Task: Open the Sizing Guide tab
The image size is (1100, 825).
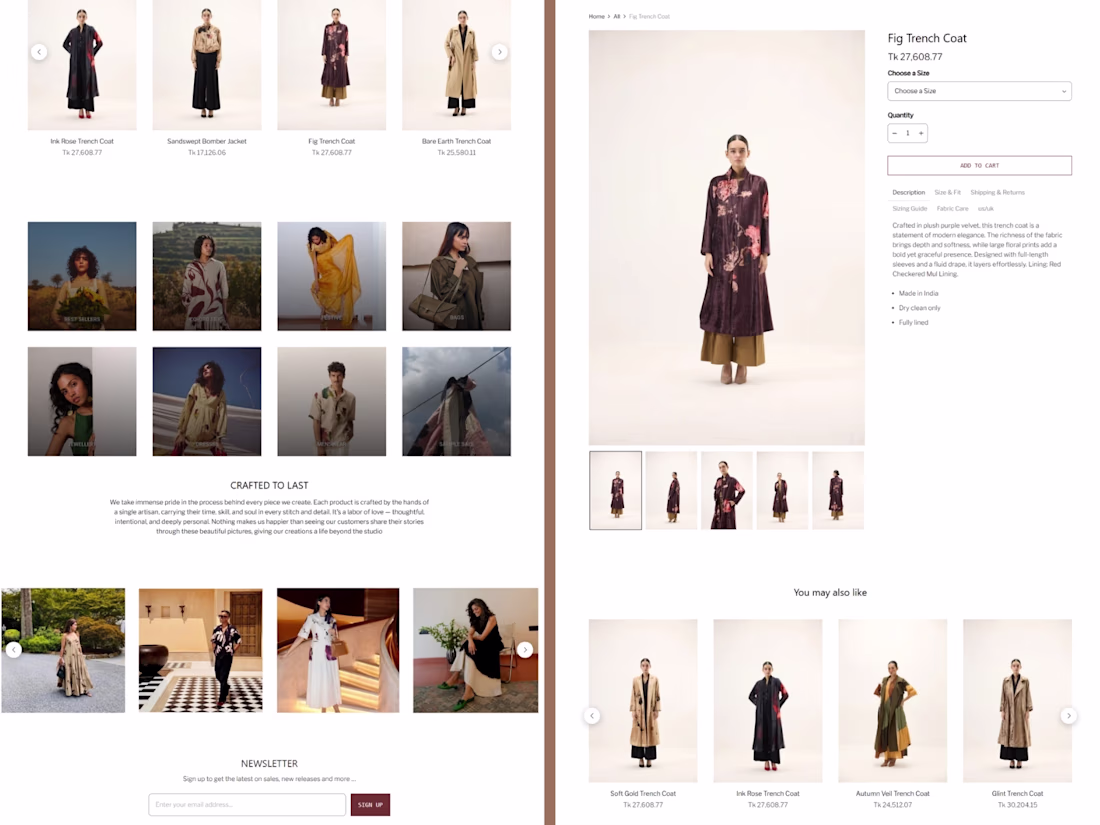Action: [x=910, y=208]
